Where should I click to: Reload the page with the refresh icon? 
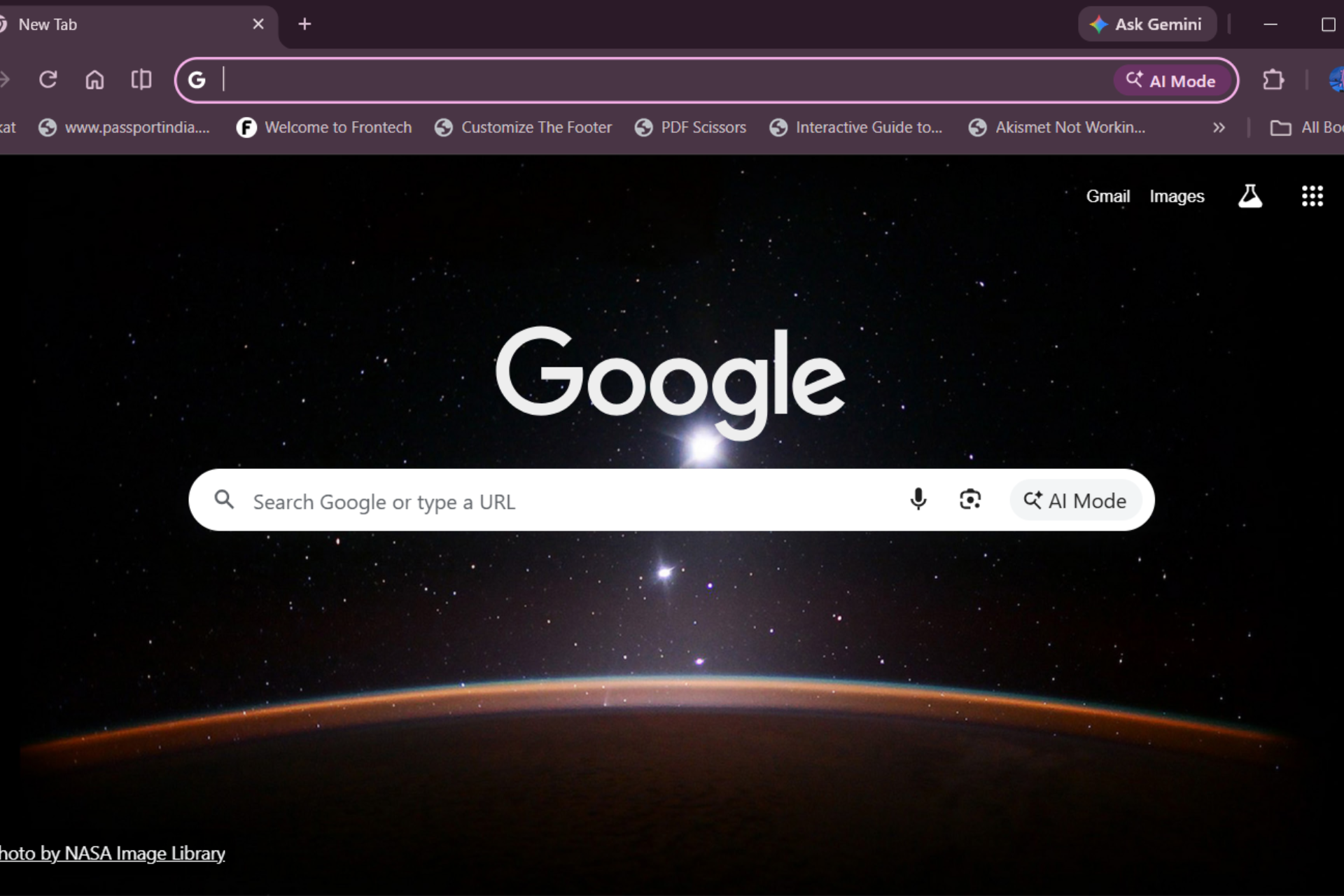click(48, 80)
